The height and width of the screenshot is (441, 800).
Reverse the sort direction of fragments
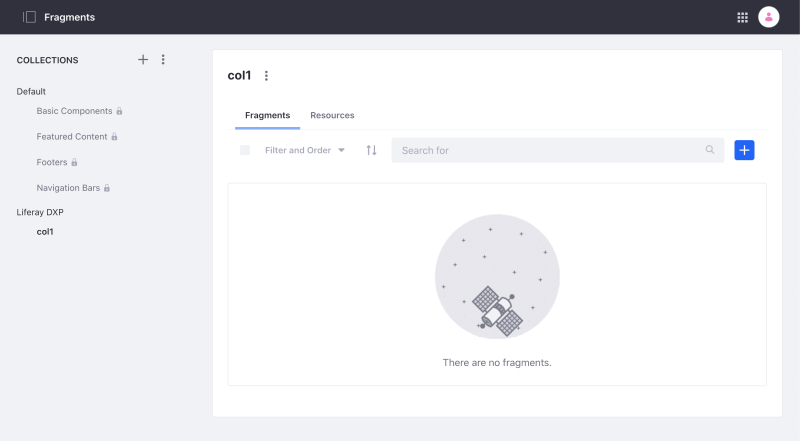(x=371, y=150)
